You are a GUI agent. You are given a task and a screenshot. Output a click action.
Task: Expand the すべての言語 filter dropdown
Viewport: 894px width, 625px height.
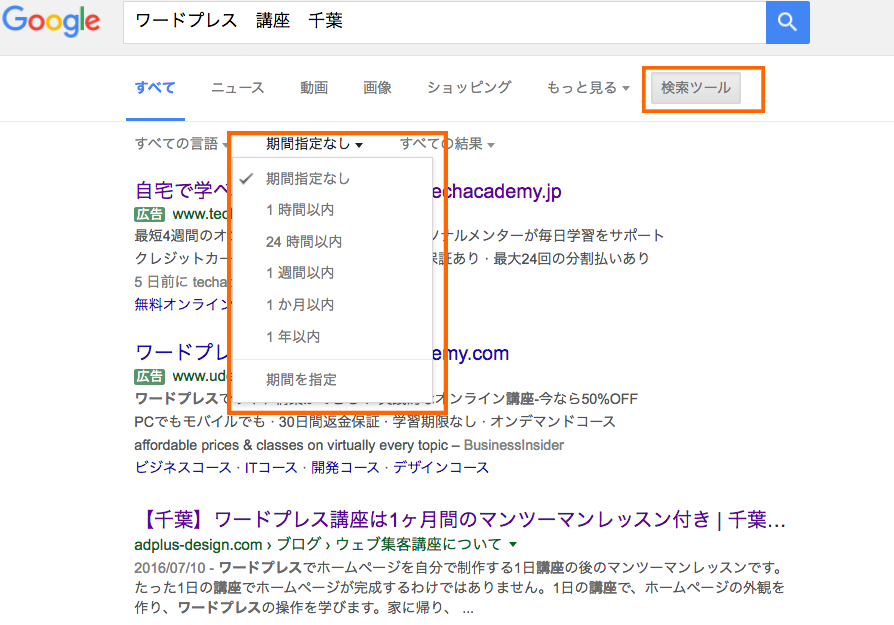[x=181, y=144]
